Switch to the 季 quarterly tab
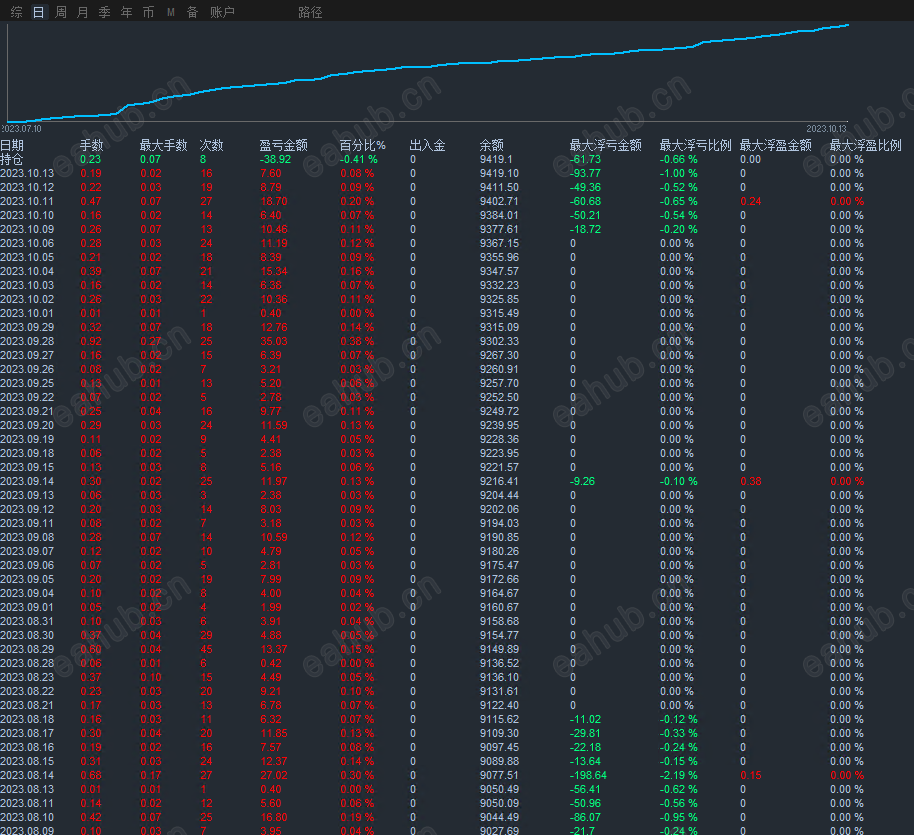914x835 pixels. (x=104, y=12)
